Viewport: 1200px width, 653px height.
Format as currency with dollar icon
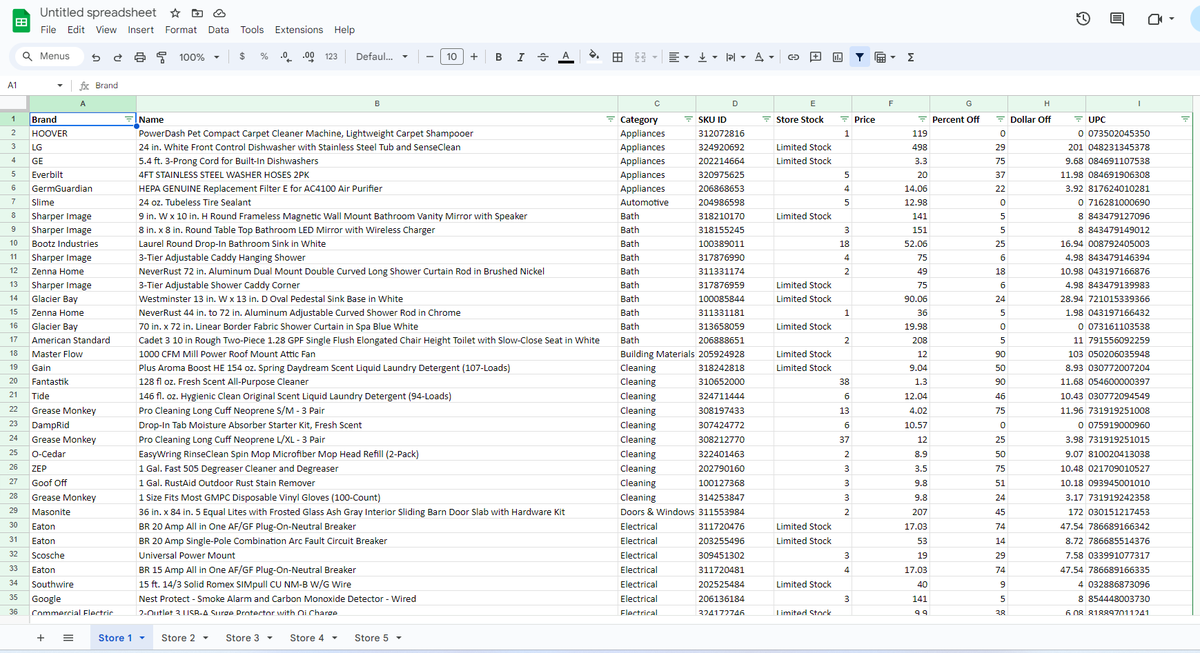(243, 57)
